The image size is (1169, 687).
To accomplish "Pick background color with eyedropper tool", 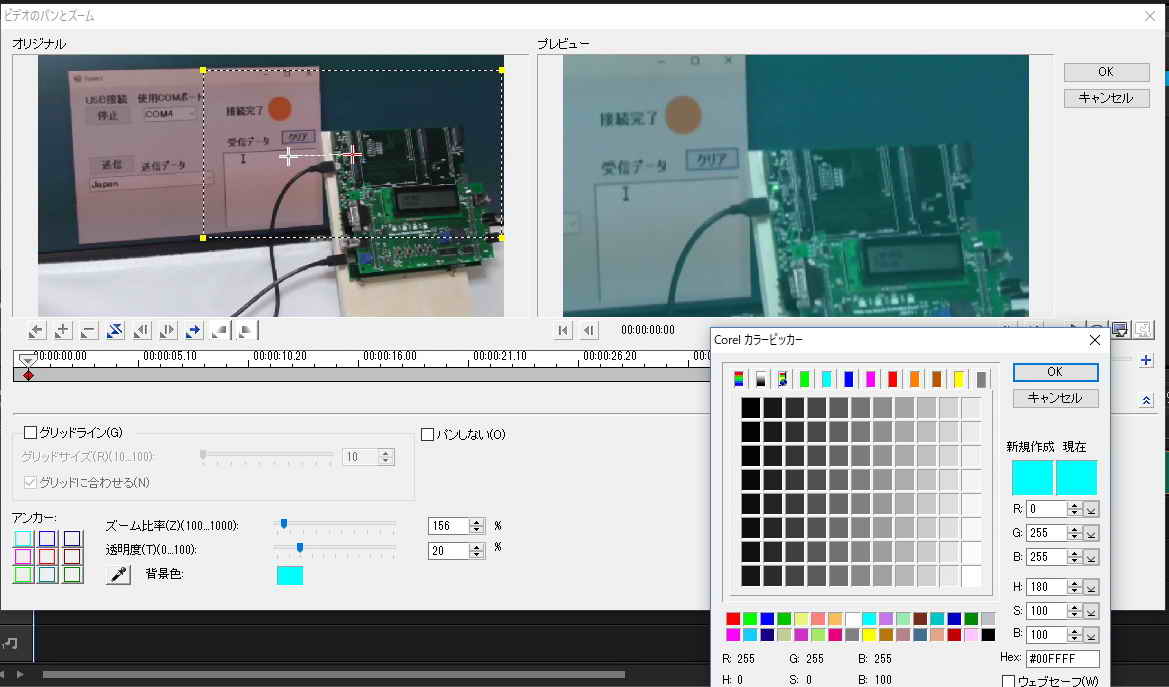I will click(119, 575).
